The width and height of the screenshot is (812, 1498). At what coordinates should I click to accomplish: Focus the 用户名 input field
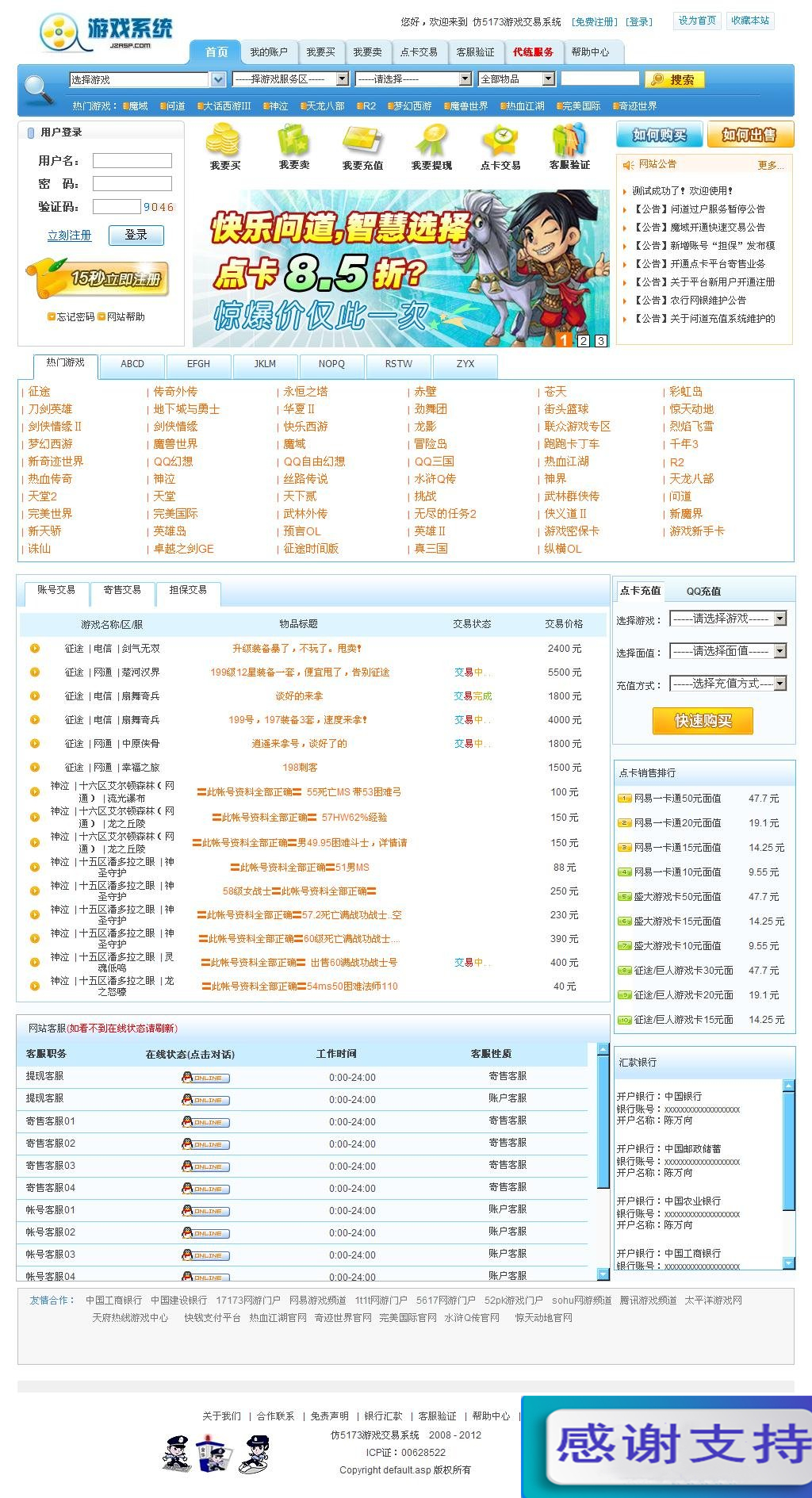[132, 161]
